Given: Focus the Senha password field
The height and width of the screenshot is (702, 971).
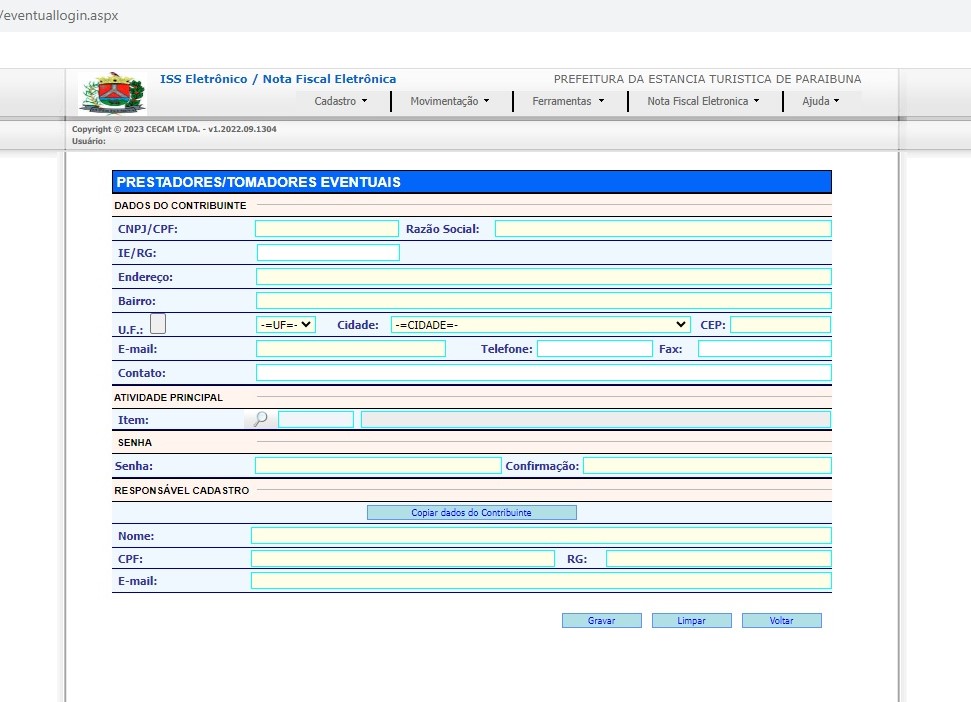Looking at the screenshot, I should coord(378,466).
